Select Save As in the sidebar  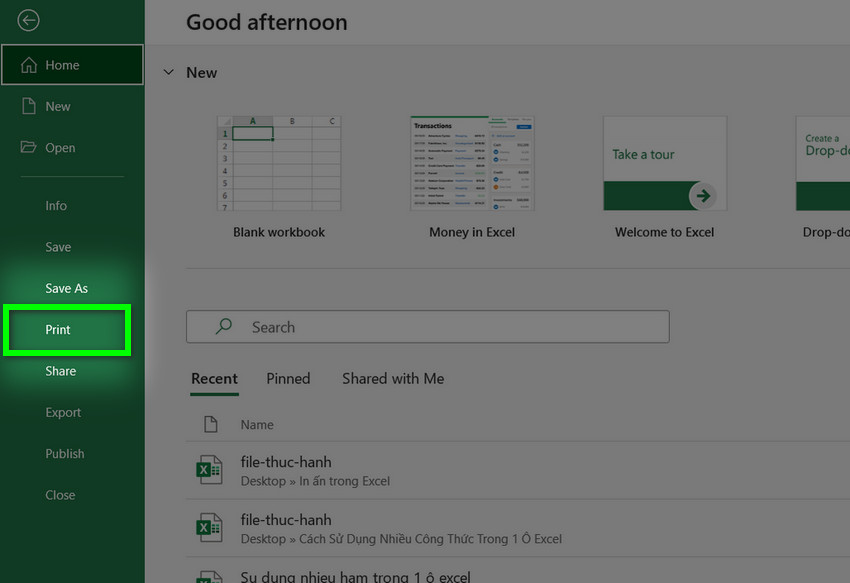(x=66, y=288)
